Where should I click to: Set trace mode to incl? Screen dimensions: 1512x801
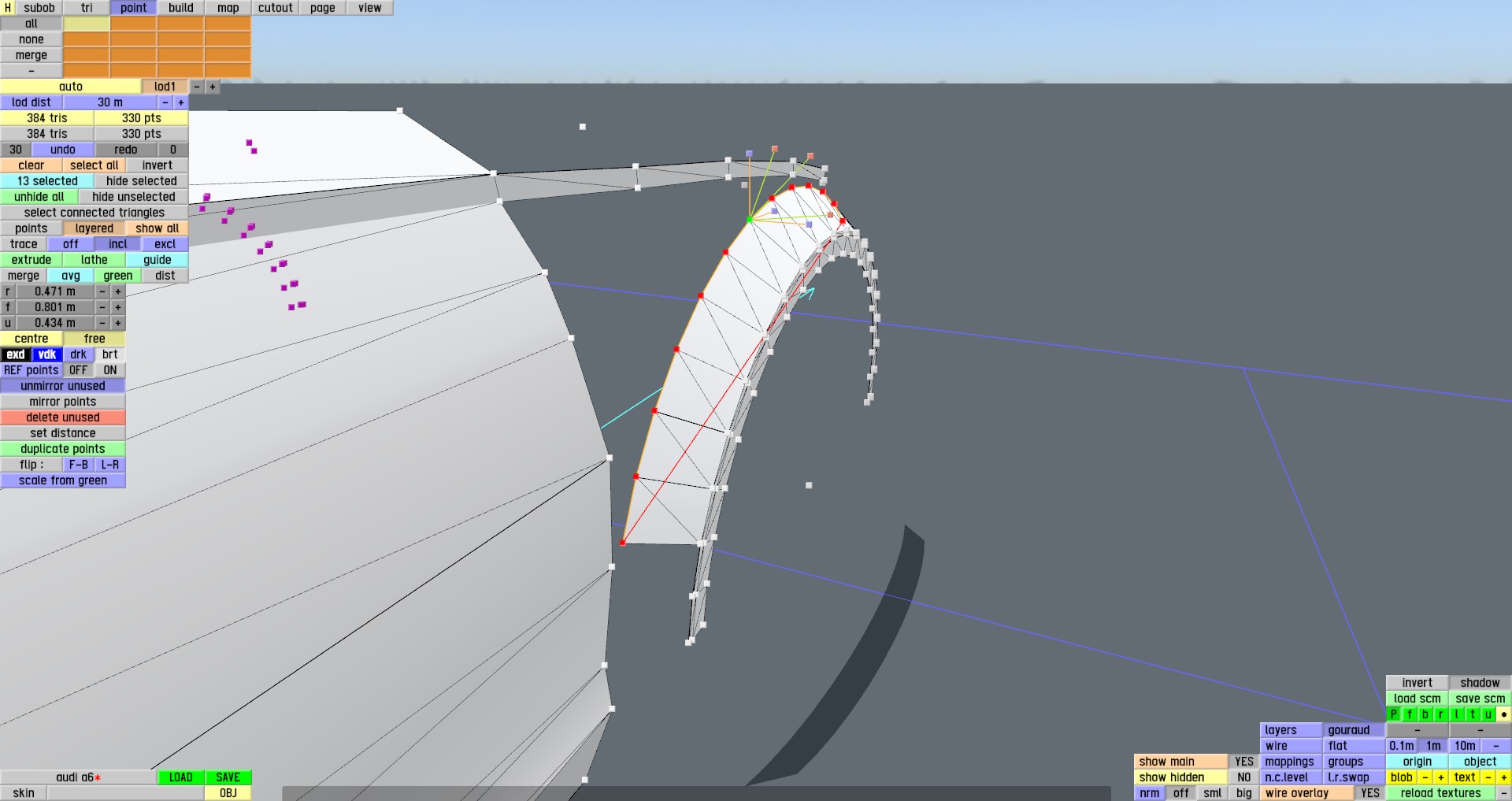point(118,244)
